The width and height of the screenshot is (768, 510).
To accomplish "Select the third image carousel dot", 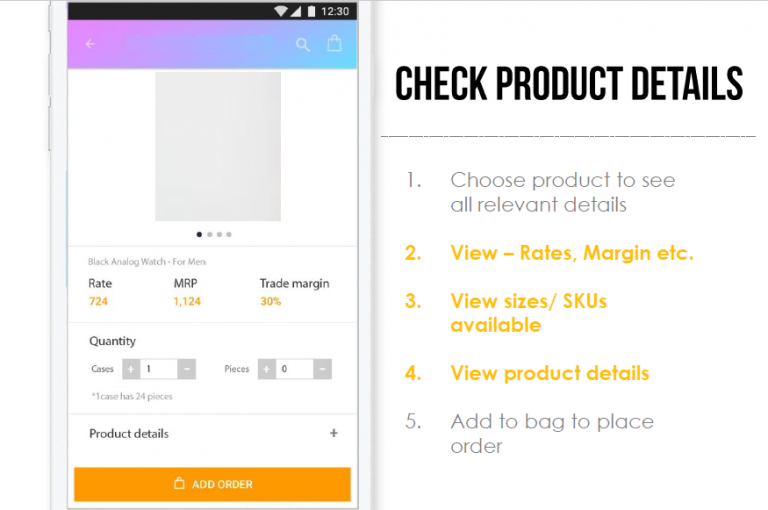I will 219,234.
